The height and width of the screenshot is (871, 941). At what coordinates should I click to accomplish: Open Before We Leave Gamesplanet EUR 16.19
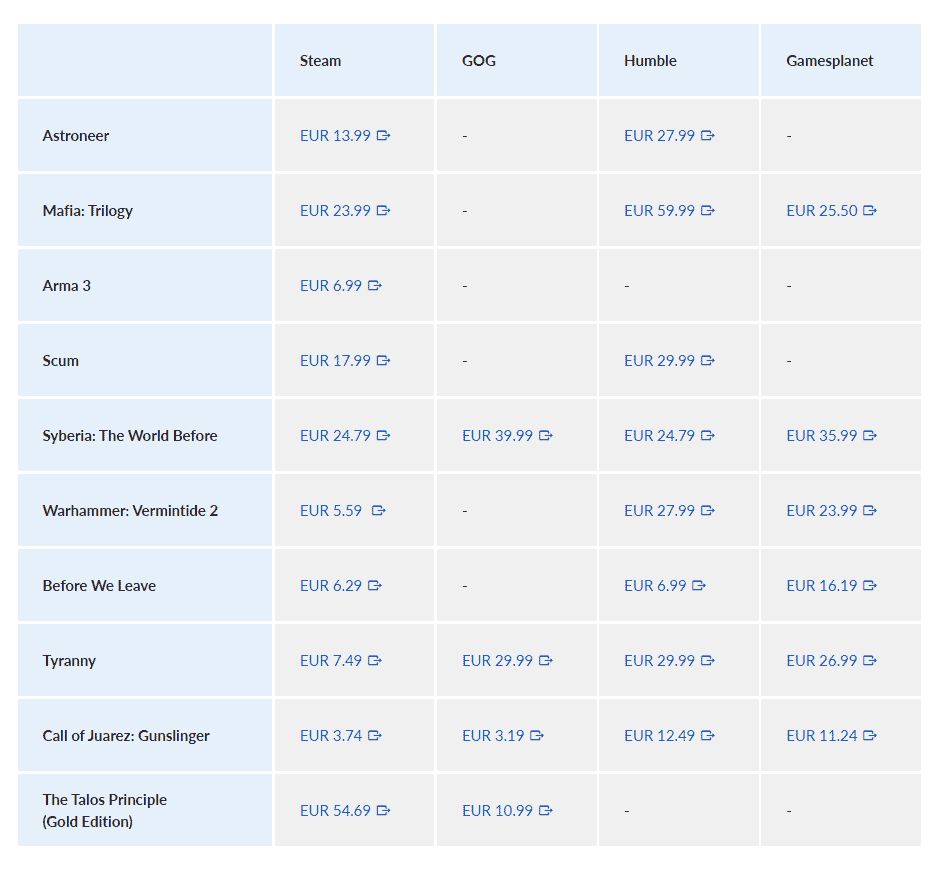point(822,586)
